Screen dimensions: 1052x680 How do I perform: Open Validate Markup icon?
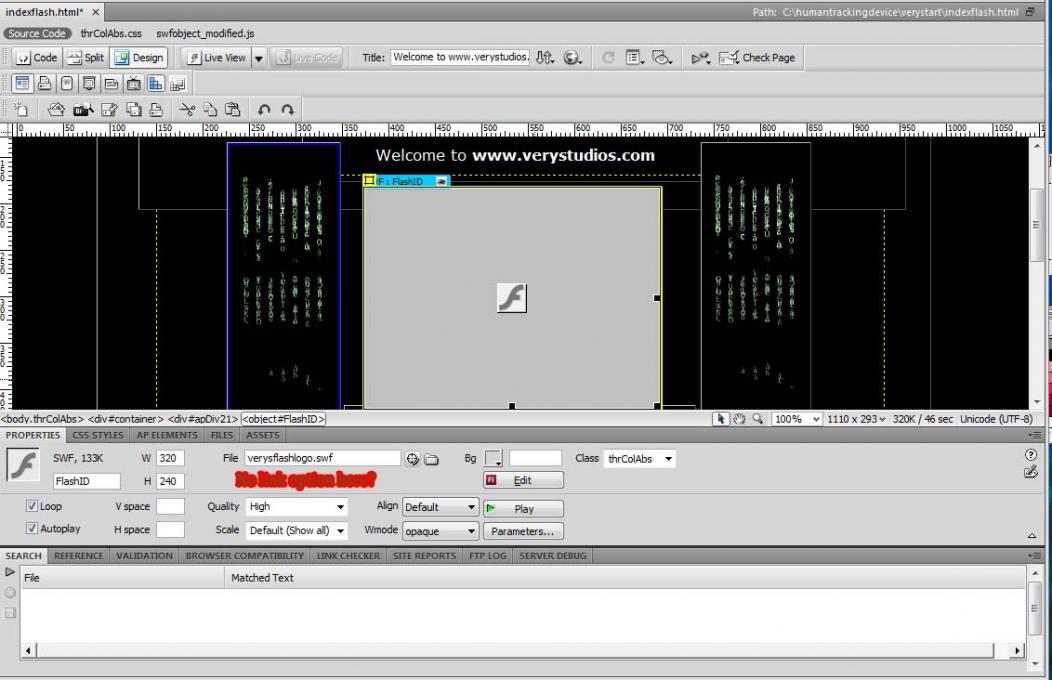coord(700,58)
